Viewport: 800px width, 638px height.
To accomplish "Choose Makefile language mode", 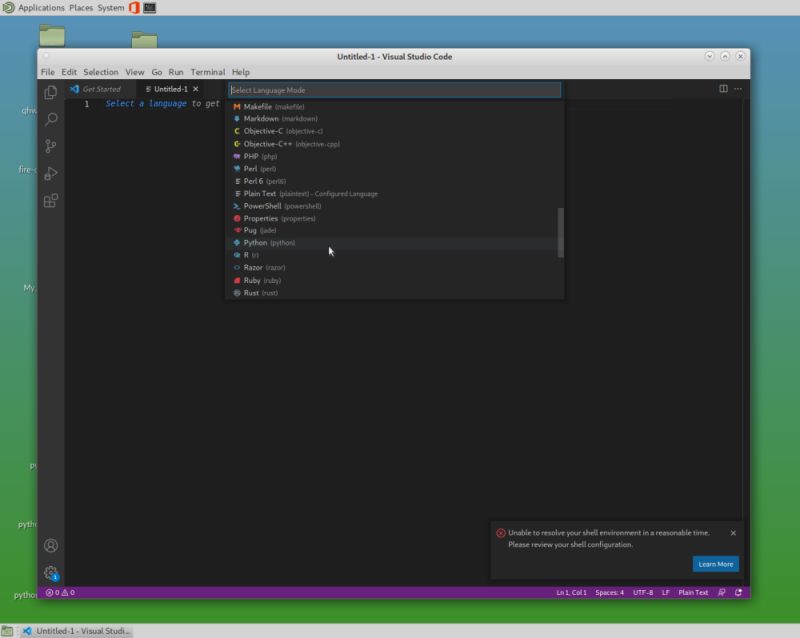I will pos(394,107).
